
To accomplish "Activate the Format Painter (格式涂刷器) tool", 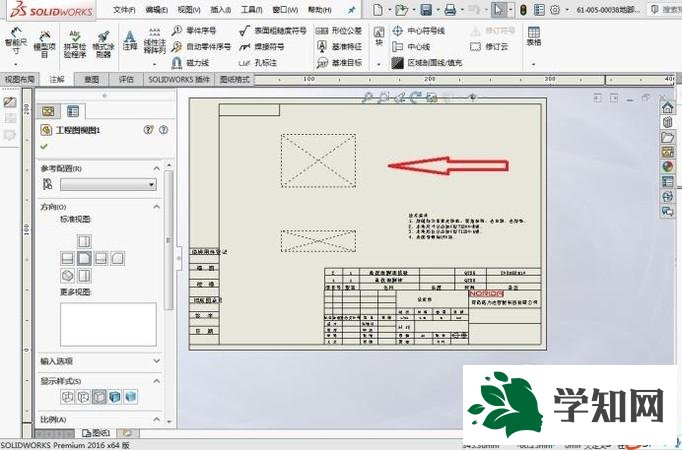I will tap(103, 43).
